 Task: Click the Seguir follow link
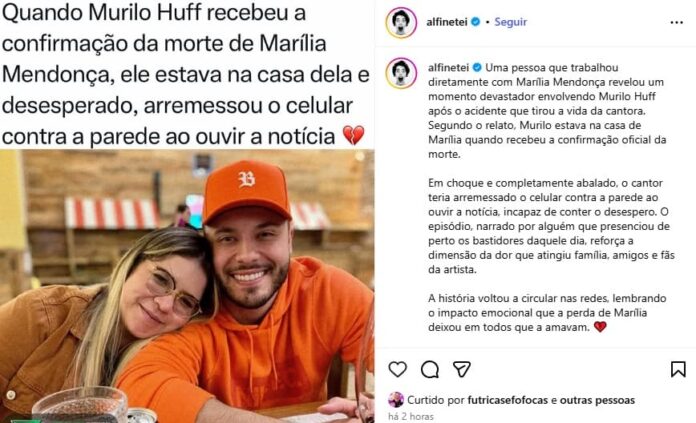(510, 22)
